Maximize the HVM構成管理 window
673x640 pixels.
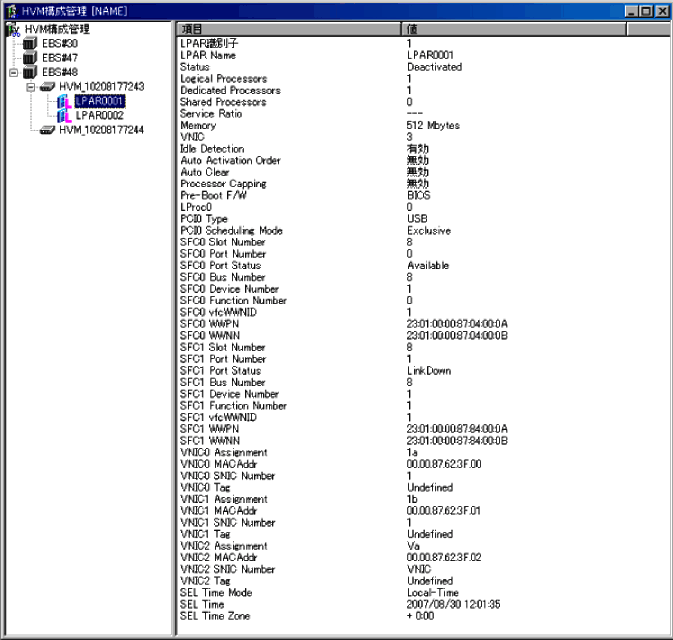tap(646, 11)
